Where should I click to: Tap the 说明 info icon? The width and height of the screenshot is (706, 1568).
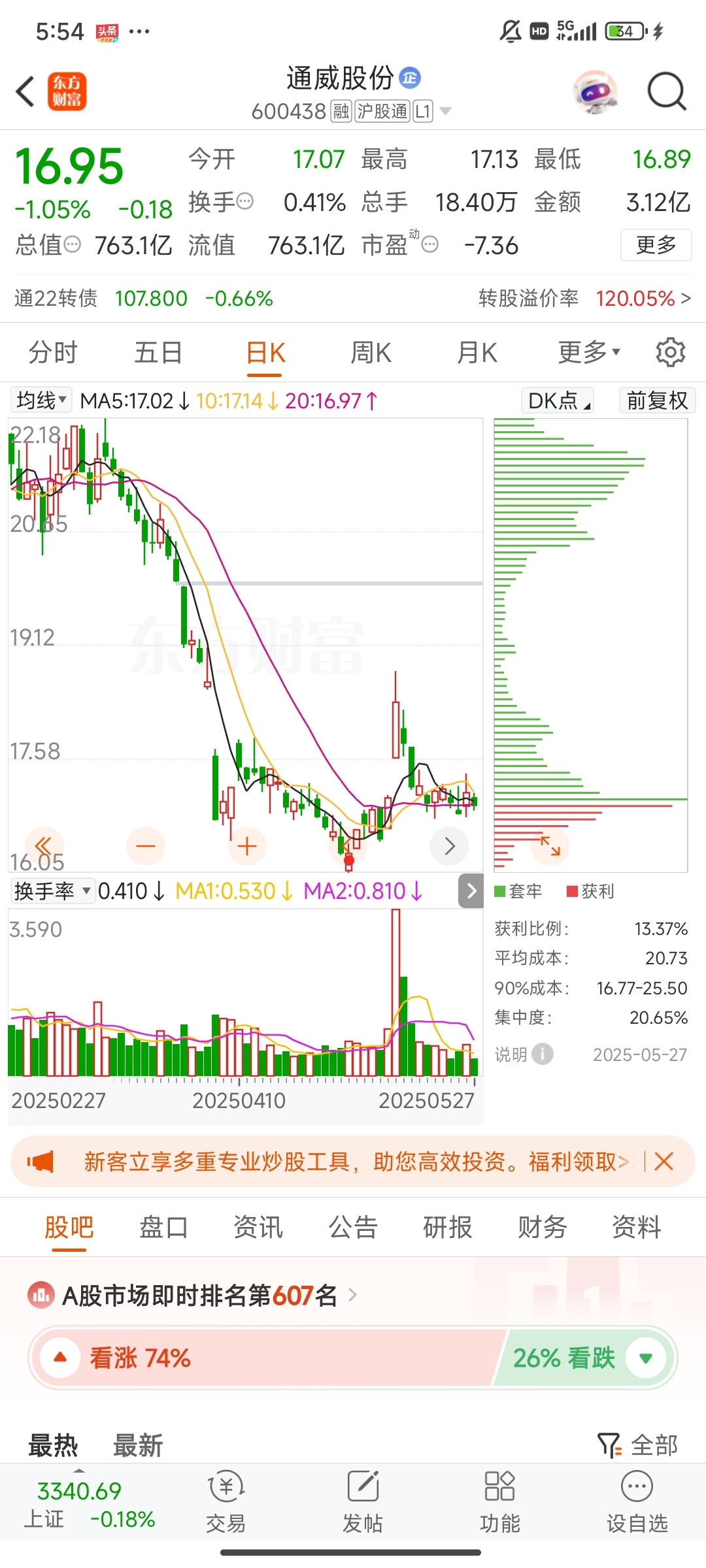[x=542, y=1054]
